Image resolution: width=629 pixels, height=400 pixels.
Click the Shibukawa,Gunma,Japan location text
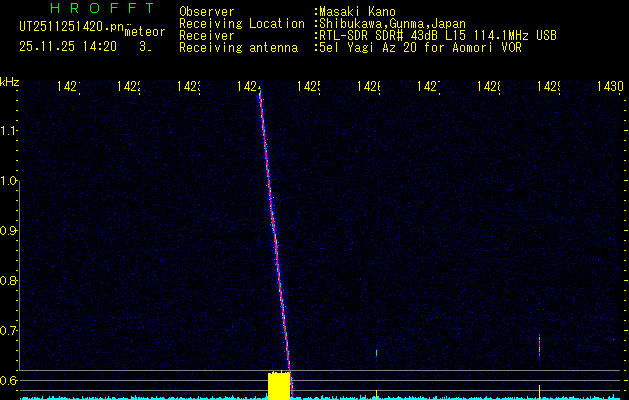(392, 23)
